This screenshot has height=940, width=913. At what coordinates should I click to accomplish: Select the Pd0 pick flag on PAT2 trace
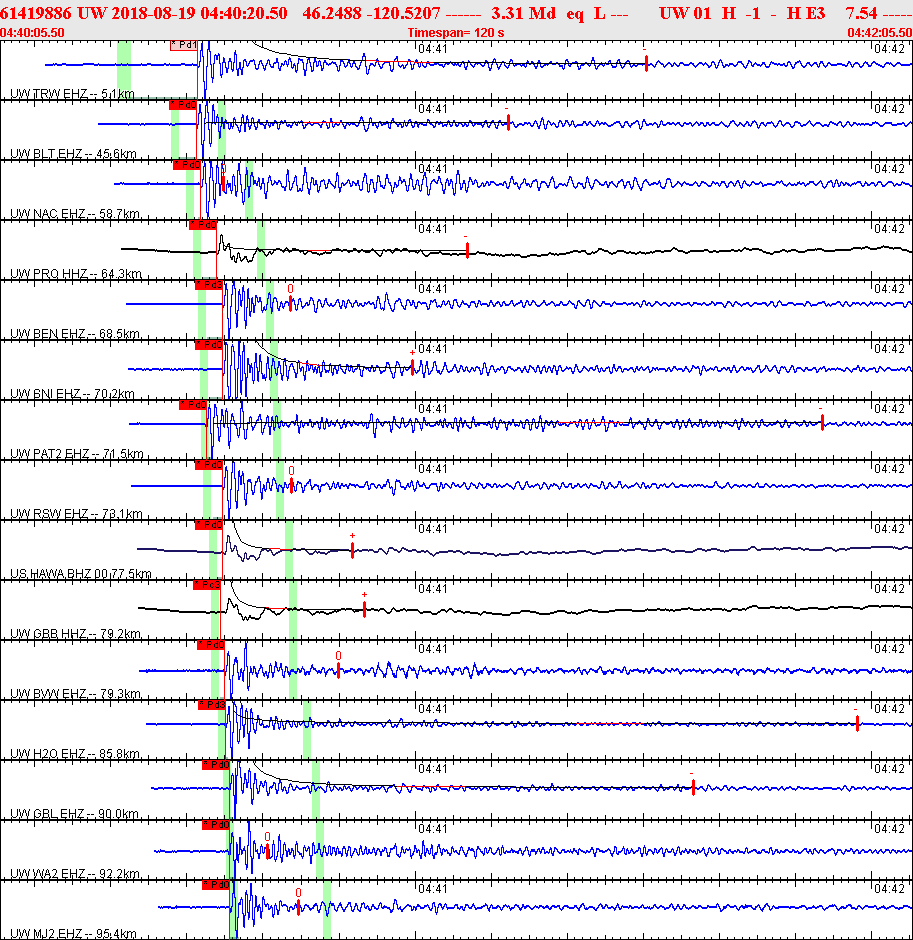pyautogui.click(x=193, y=405)
